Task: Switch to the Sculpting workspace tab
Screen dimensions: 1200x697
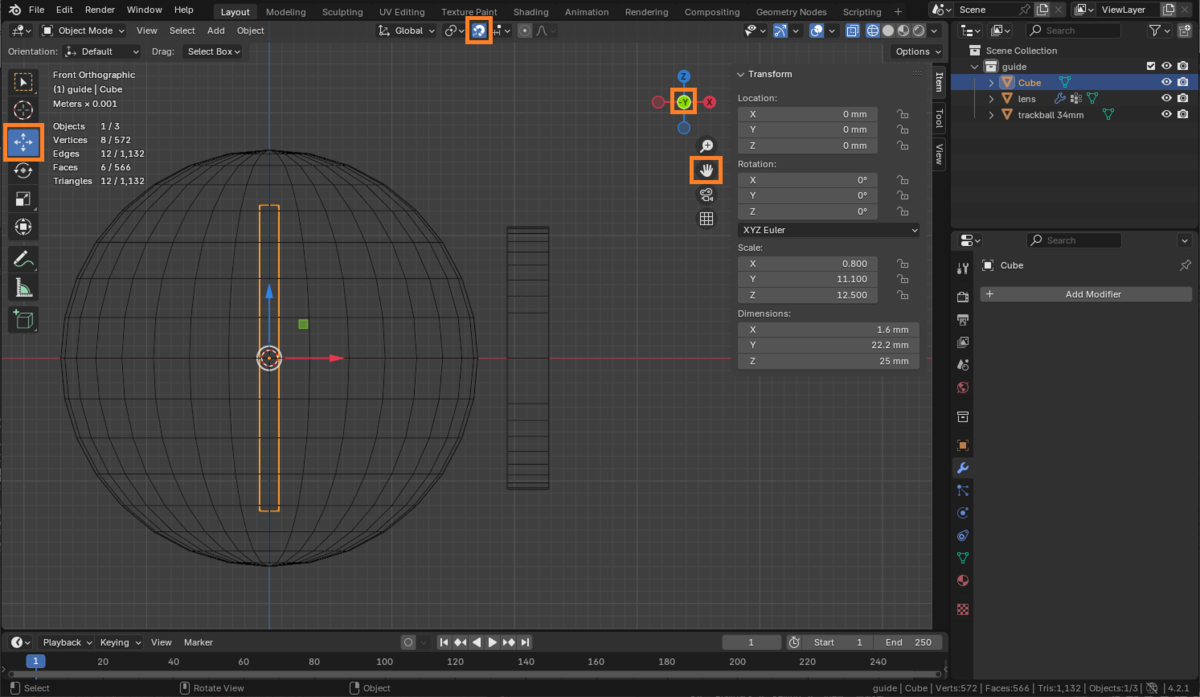Action: click(x=342, y=12)
